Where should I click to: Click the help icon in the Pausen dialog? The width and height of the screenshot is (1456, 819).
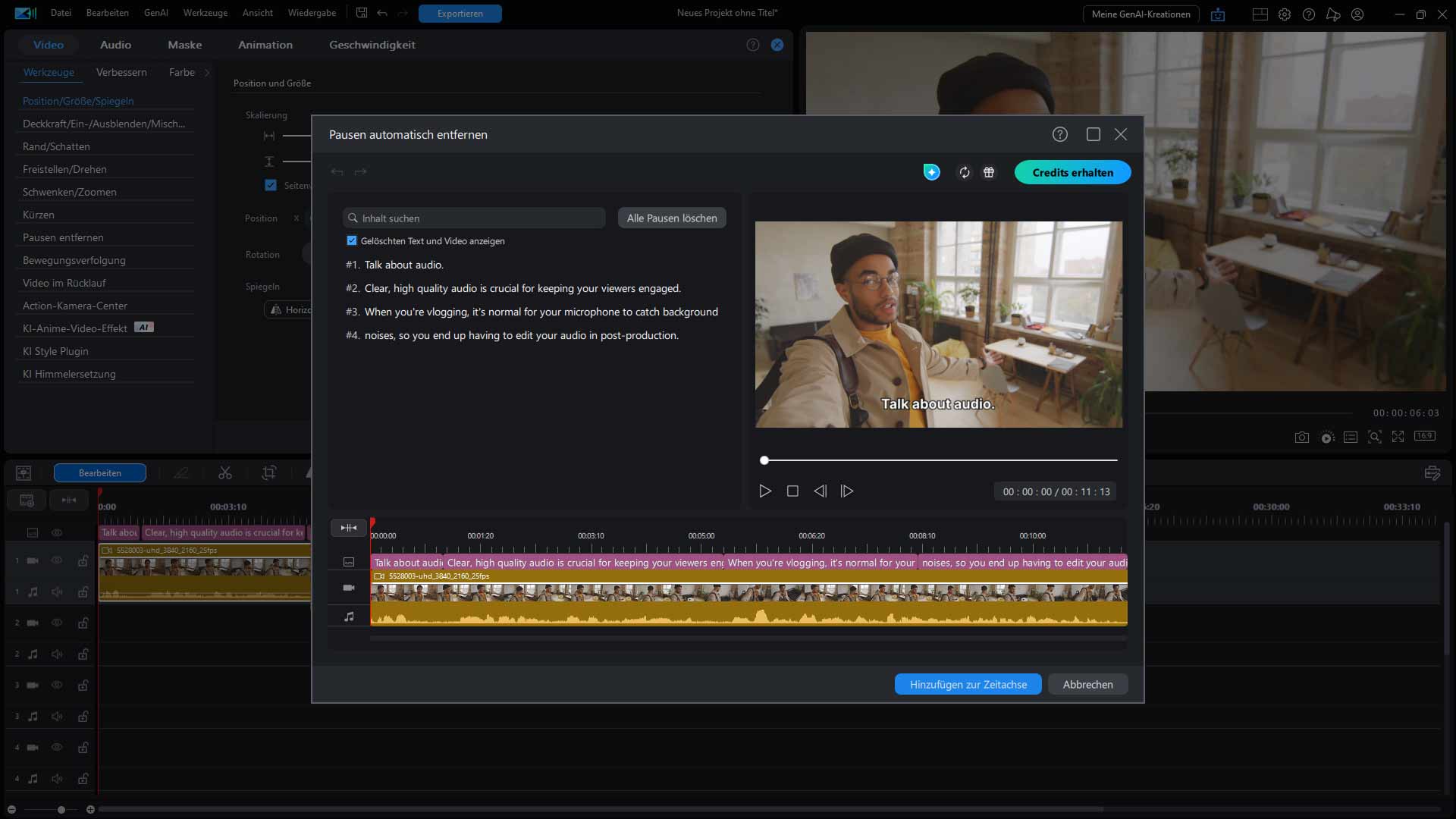point(1059,134)
